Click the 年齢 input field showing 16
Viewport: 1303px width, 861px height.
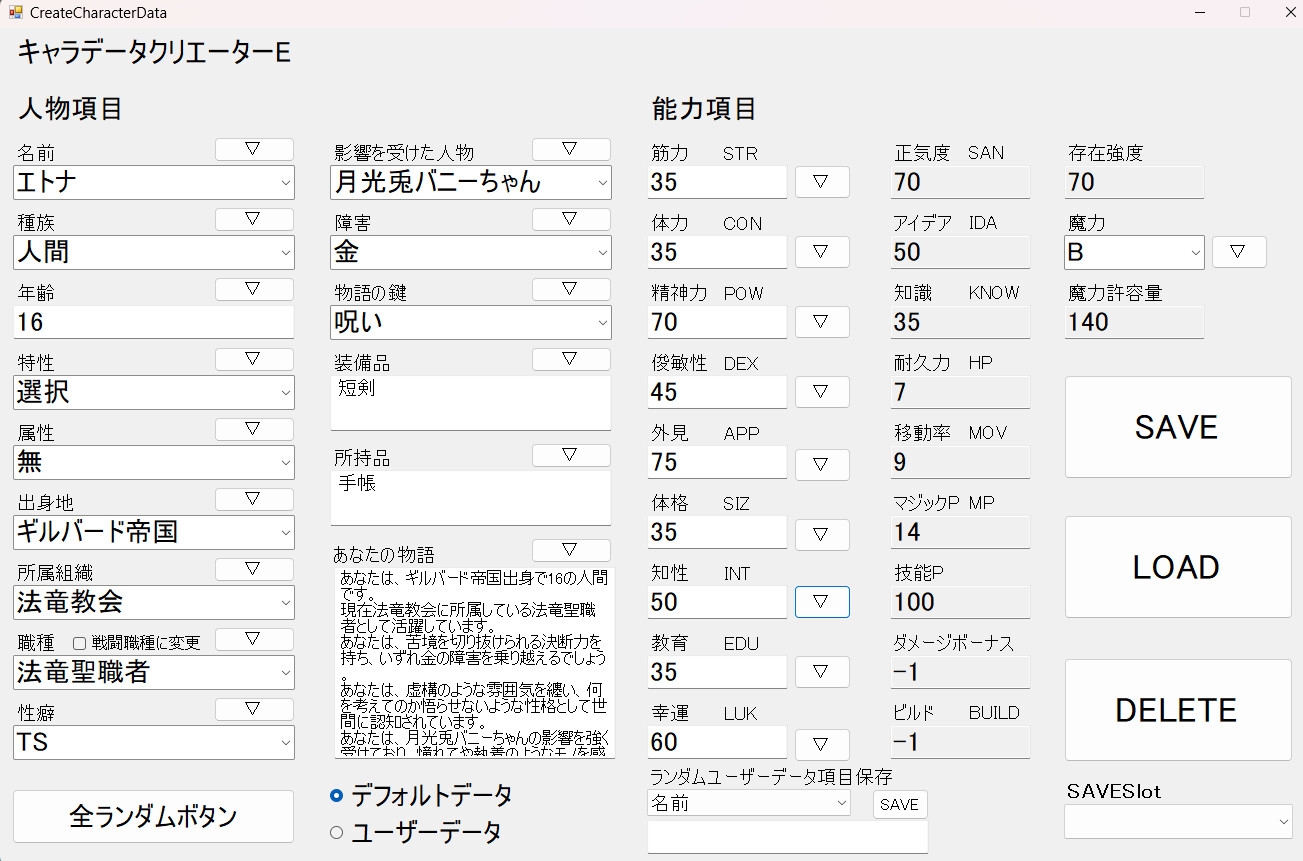click(154, 322)
